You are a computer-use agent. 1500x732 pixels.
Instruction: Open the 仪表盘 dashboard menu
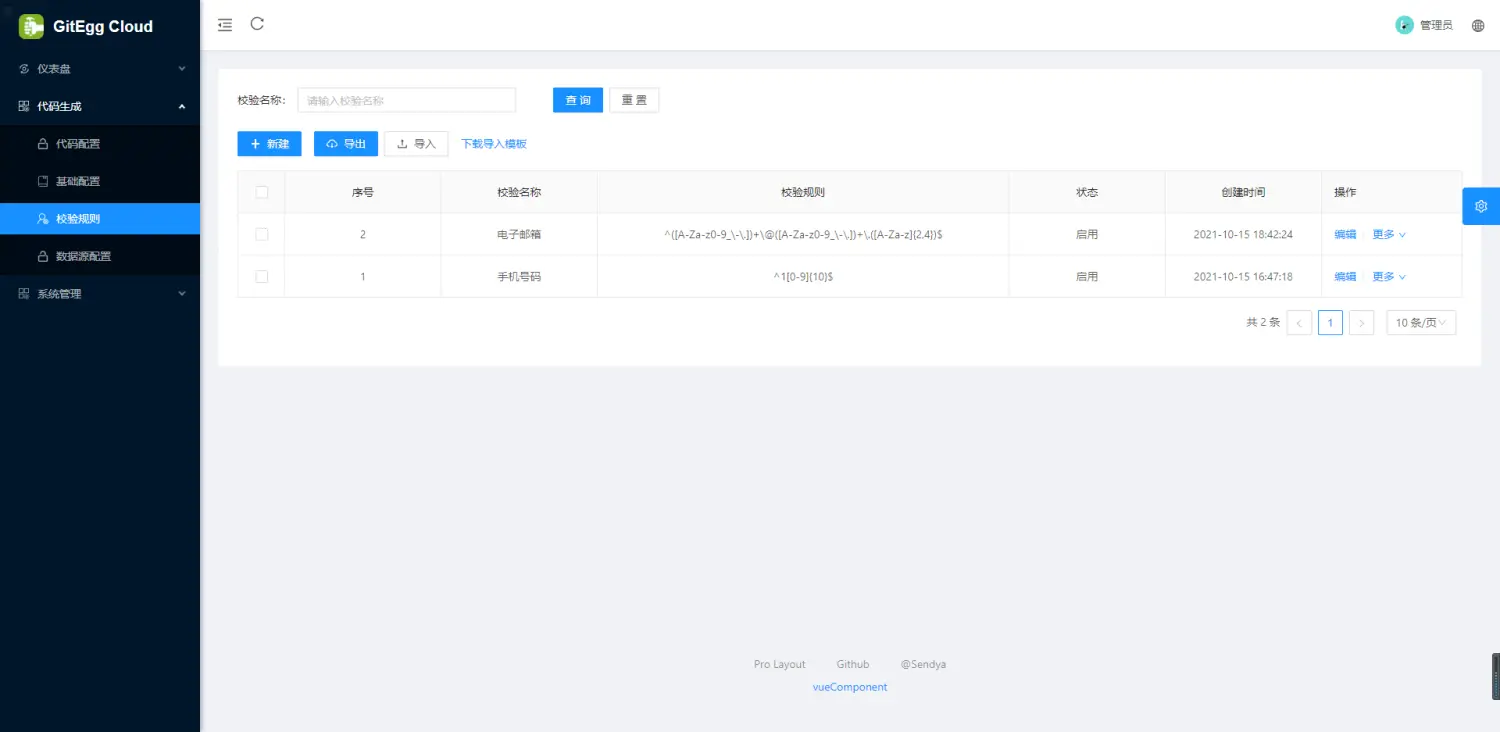[x=100, y=69]
